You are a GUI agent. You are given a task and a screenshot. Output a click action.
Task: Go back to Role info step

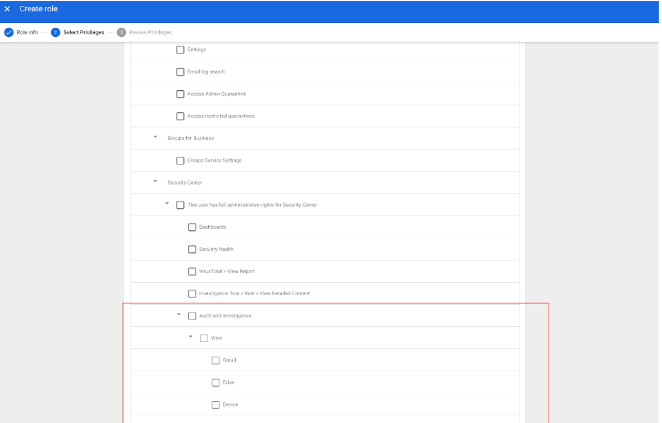coord(22,32)
